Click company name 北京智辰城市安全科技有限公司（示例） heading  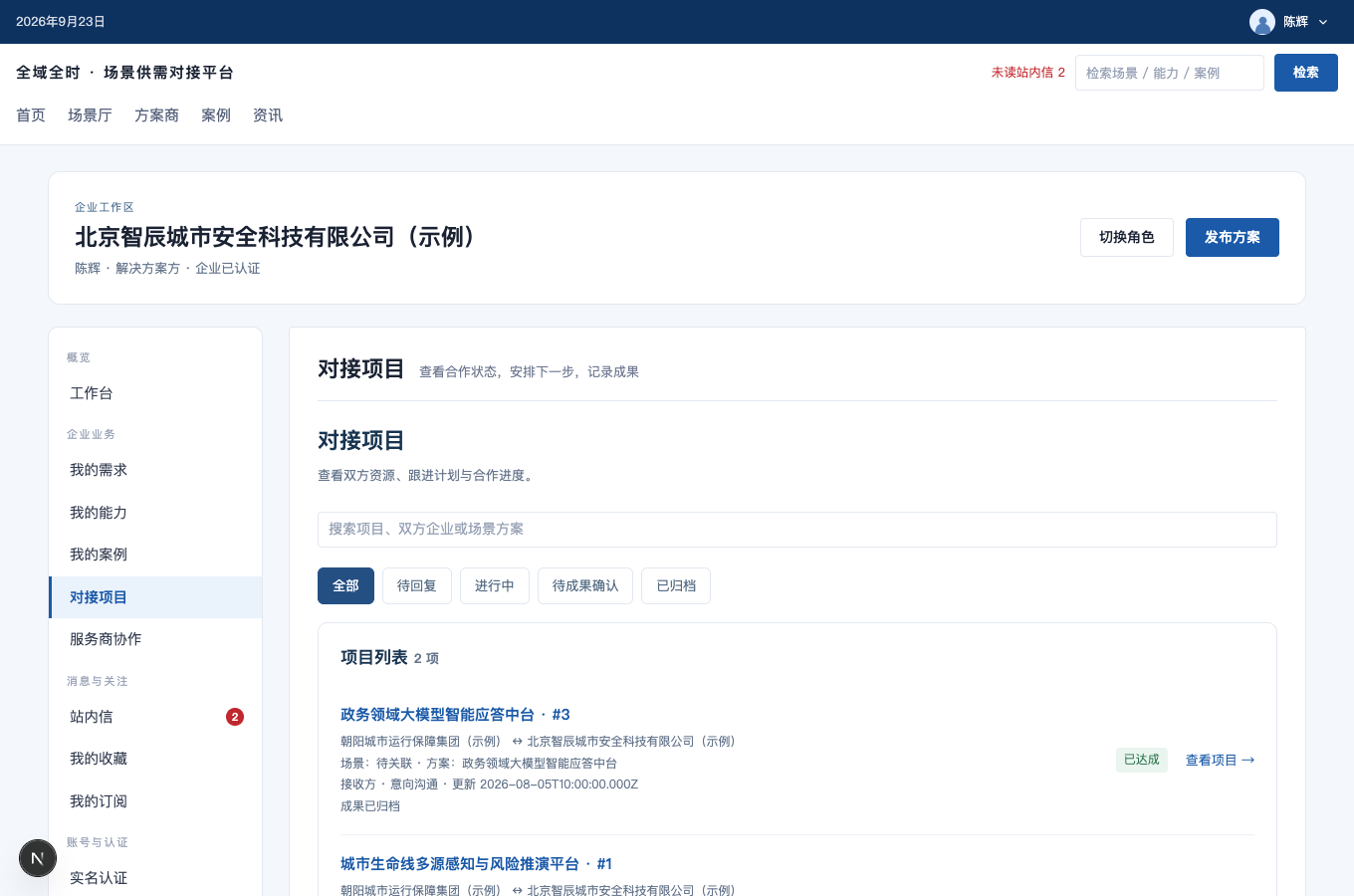280,237
